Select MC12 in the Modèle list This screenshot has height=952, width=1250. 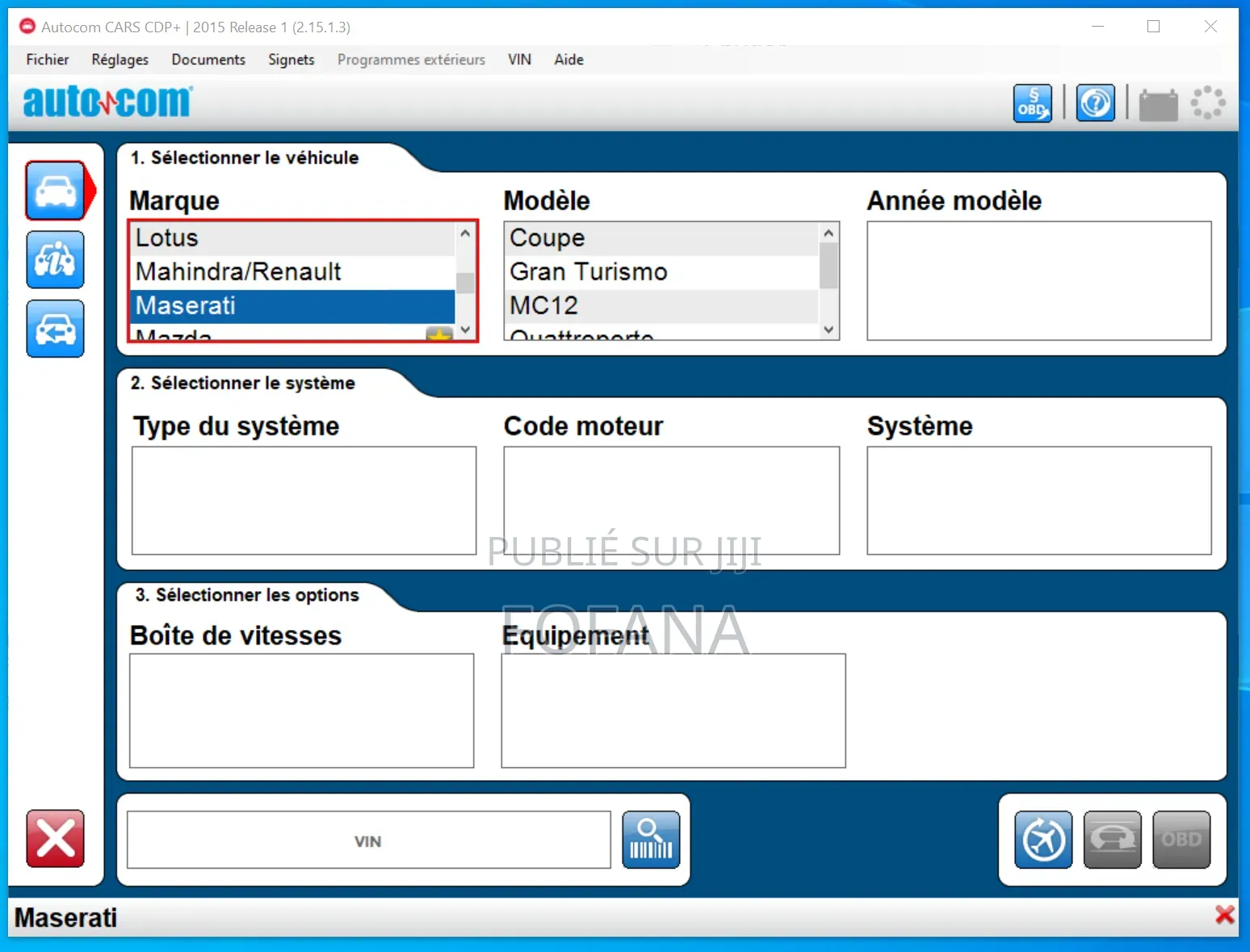point(661,306)
